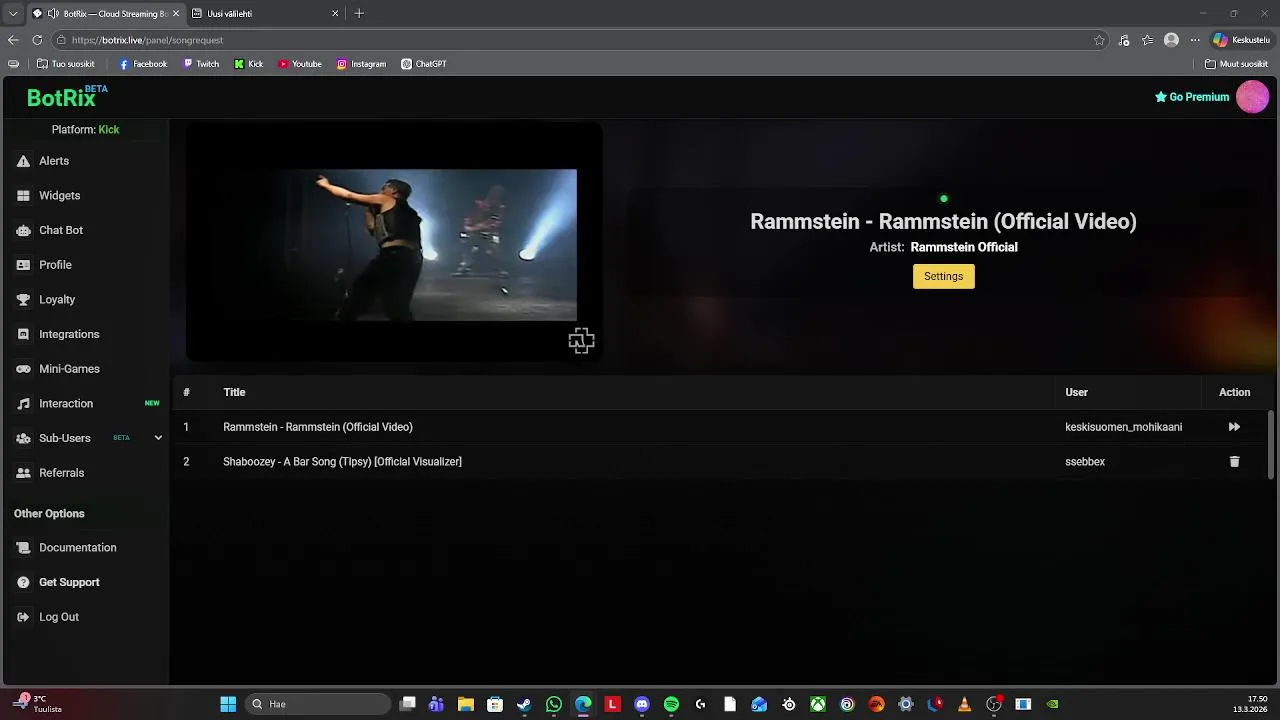Click the taskbar search box

pos(317,704)
